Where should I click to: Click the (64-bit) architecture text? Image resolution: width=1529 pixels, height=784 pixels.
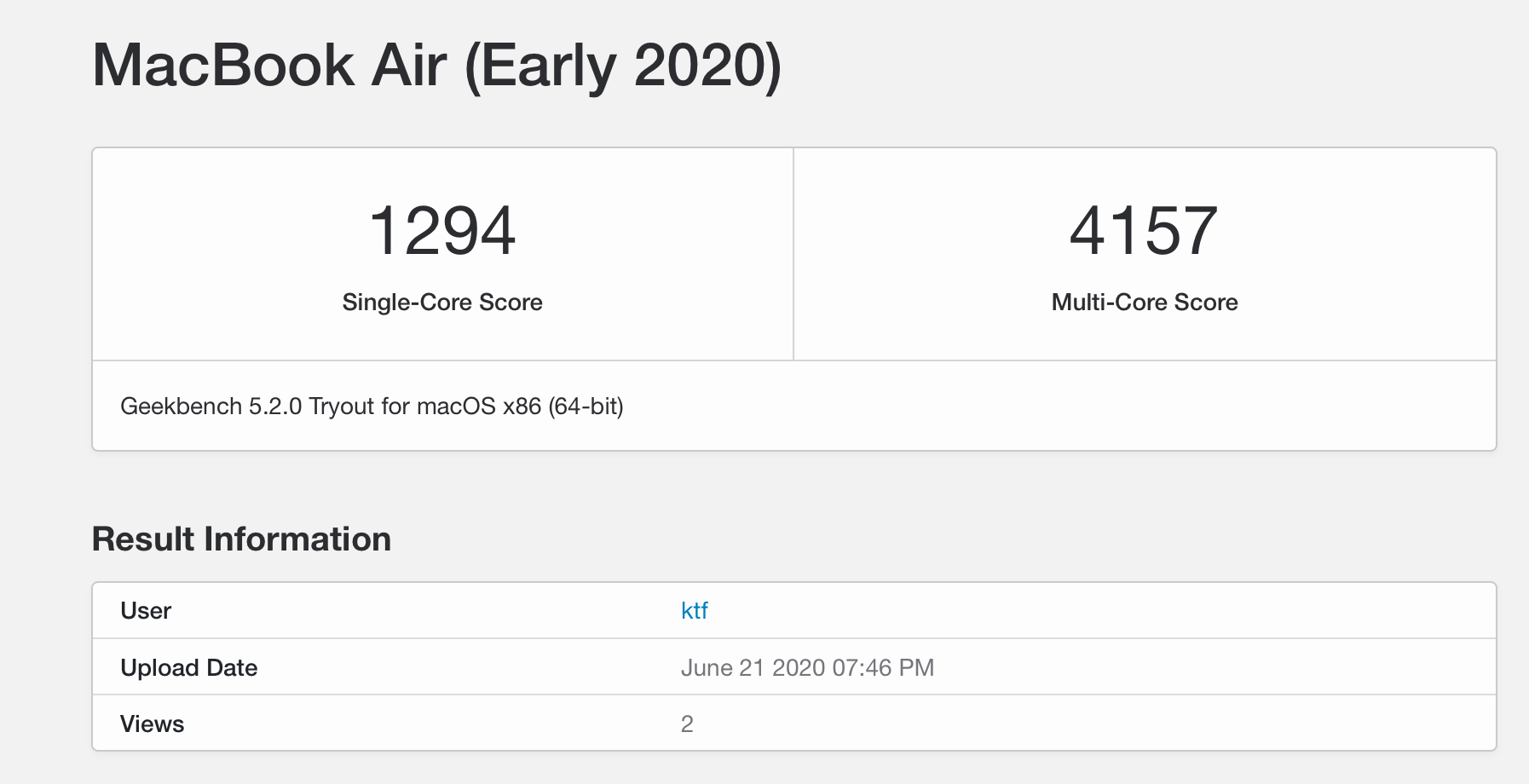(x=586, y=406)
